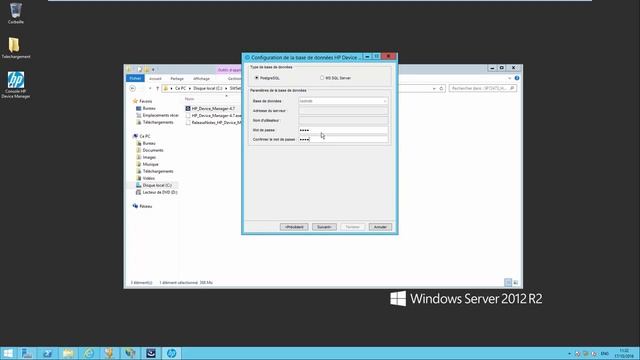The width and height of the screenshot is (640, 360).
Task: Open File Explorer from the taskbar
Action: point(68,353)
